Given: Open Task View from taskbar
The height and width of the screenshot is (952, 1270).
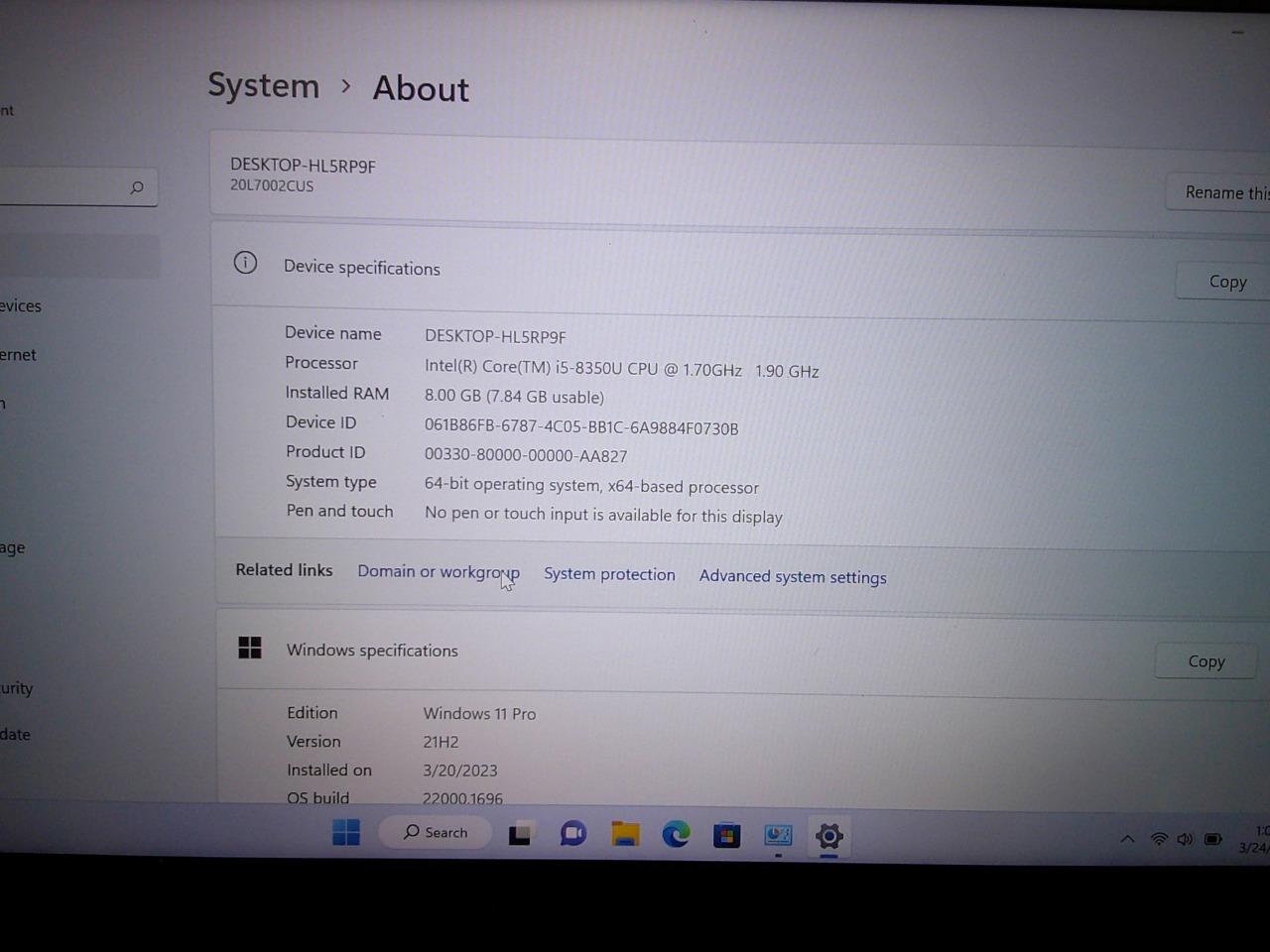Looking at the screenshot, I should click(x=520, y=834).
